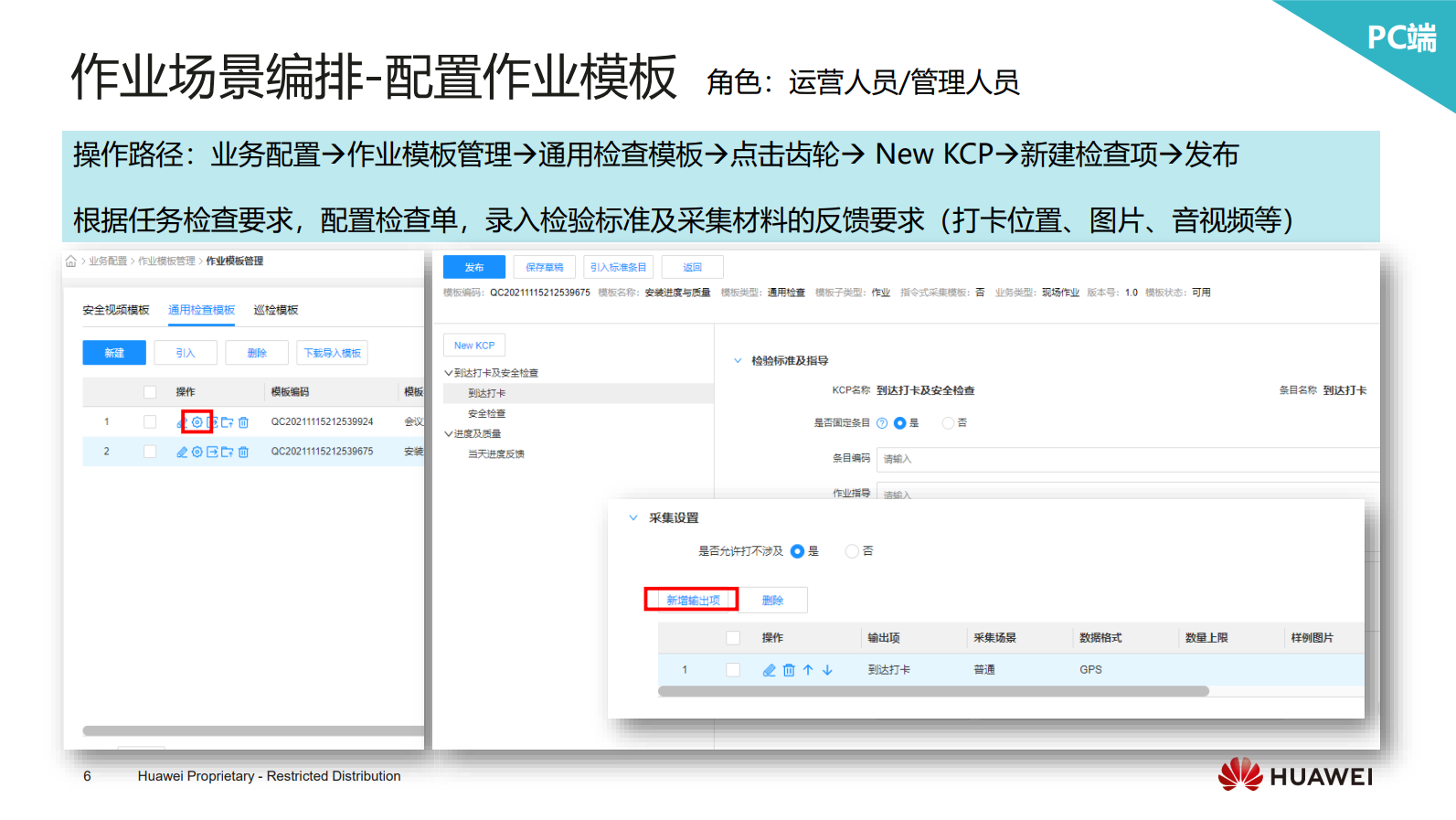Click folder upload icon for QC20211115212539675
Screen dimensions: 1456x820
pos(228,452)
